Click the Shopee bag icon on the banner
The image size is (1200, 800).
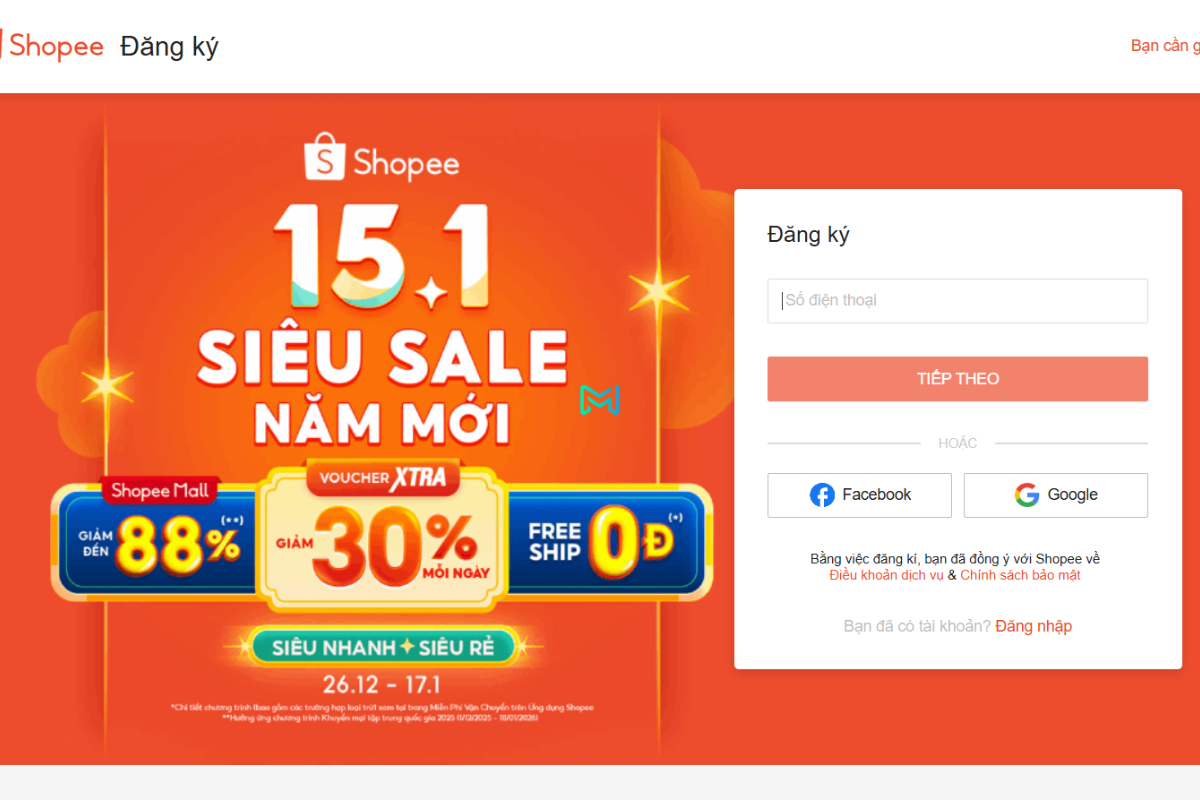[325, 157]
